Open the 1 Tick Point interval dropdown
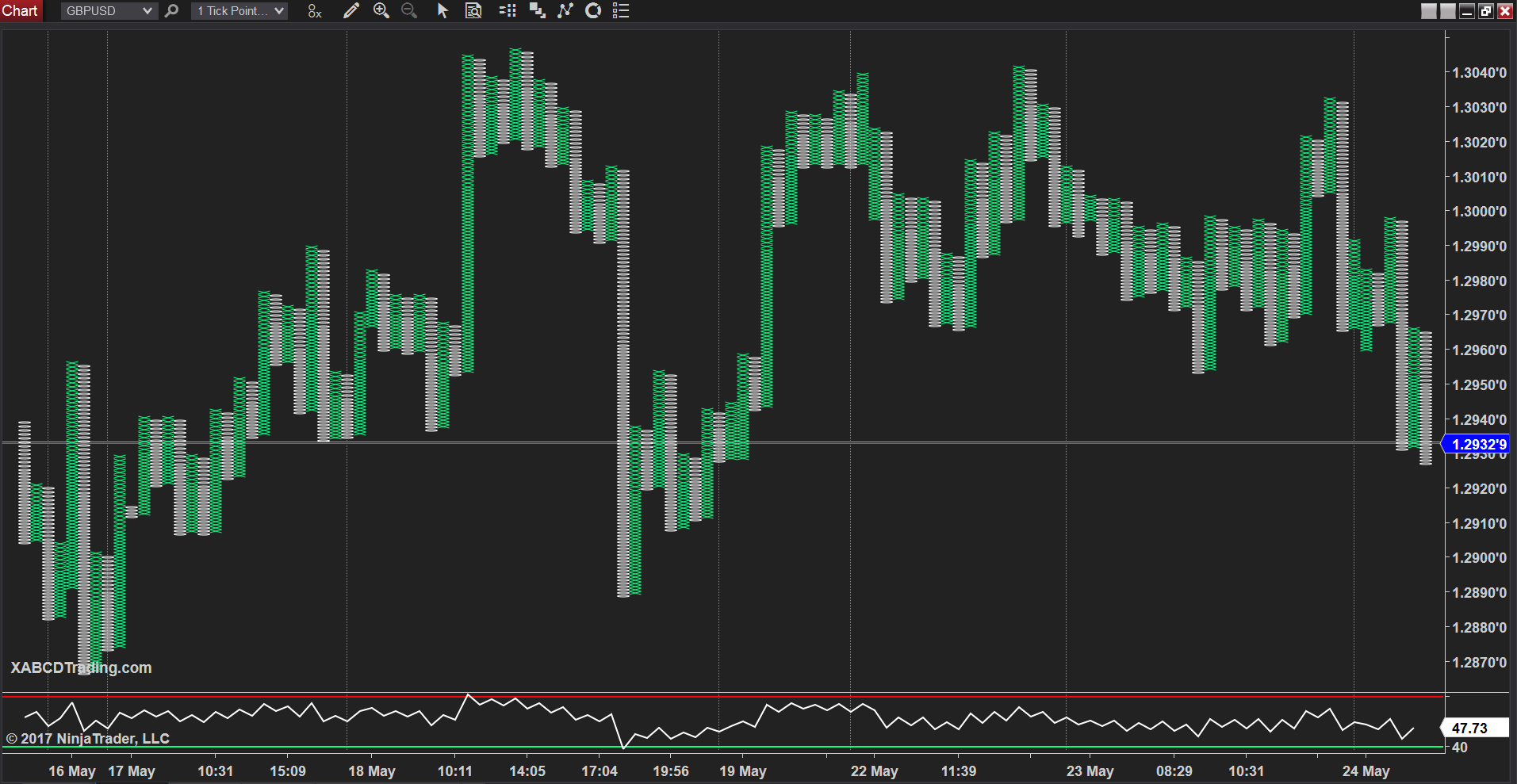Screen dimensions: 1517x784 coord(239,11)
